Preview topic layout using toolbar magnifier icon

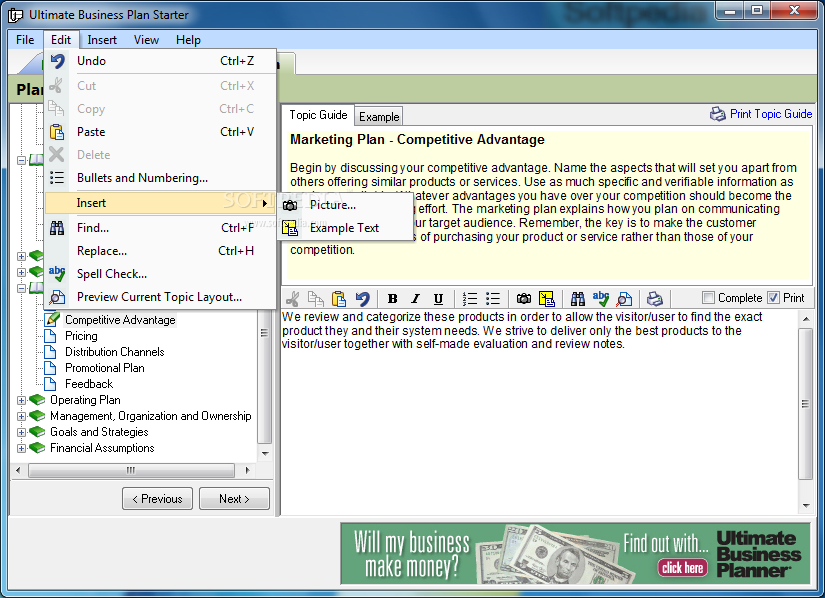[x=624, y=299]
